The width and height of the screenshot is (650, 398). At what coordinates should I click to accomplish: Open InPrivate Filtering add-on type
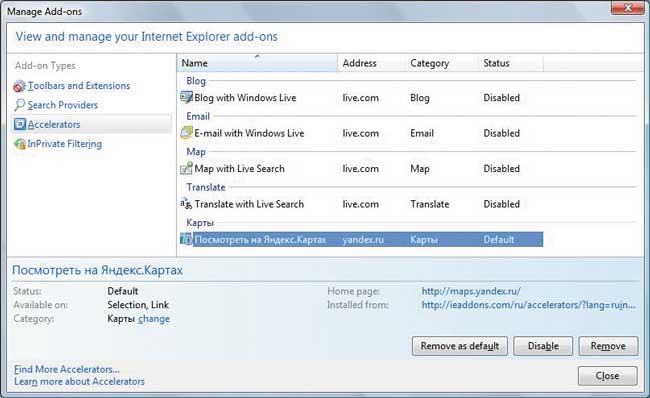point(65,144)
